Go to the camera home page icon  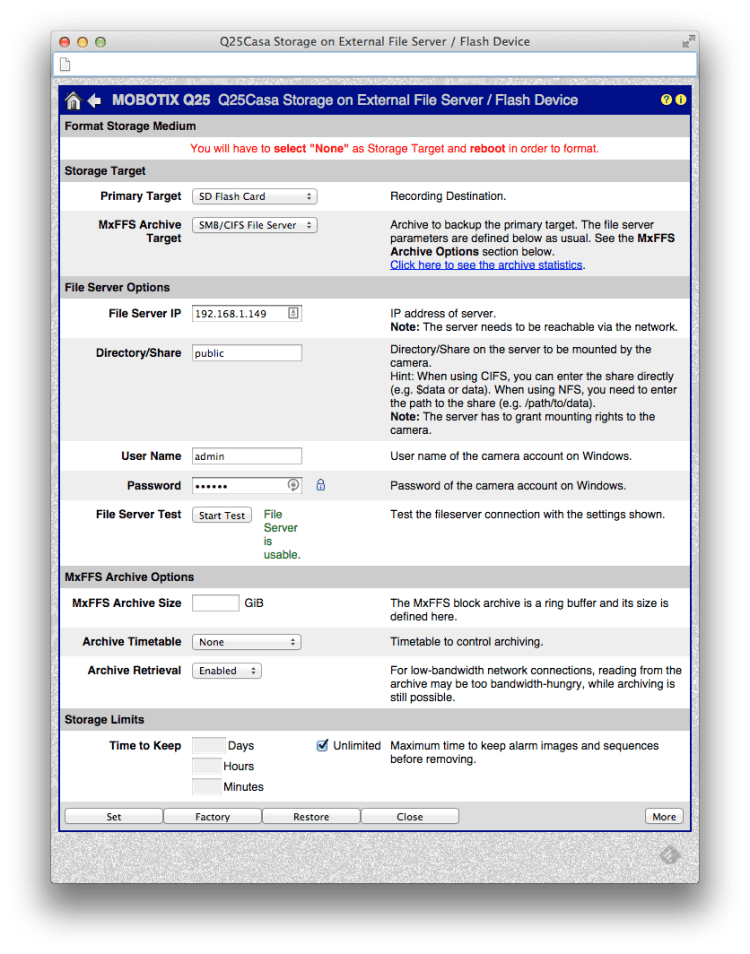[73, 101]
